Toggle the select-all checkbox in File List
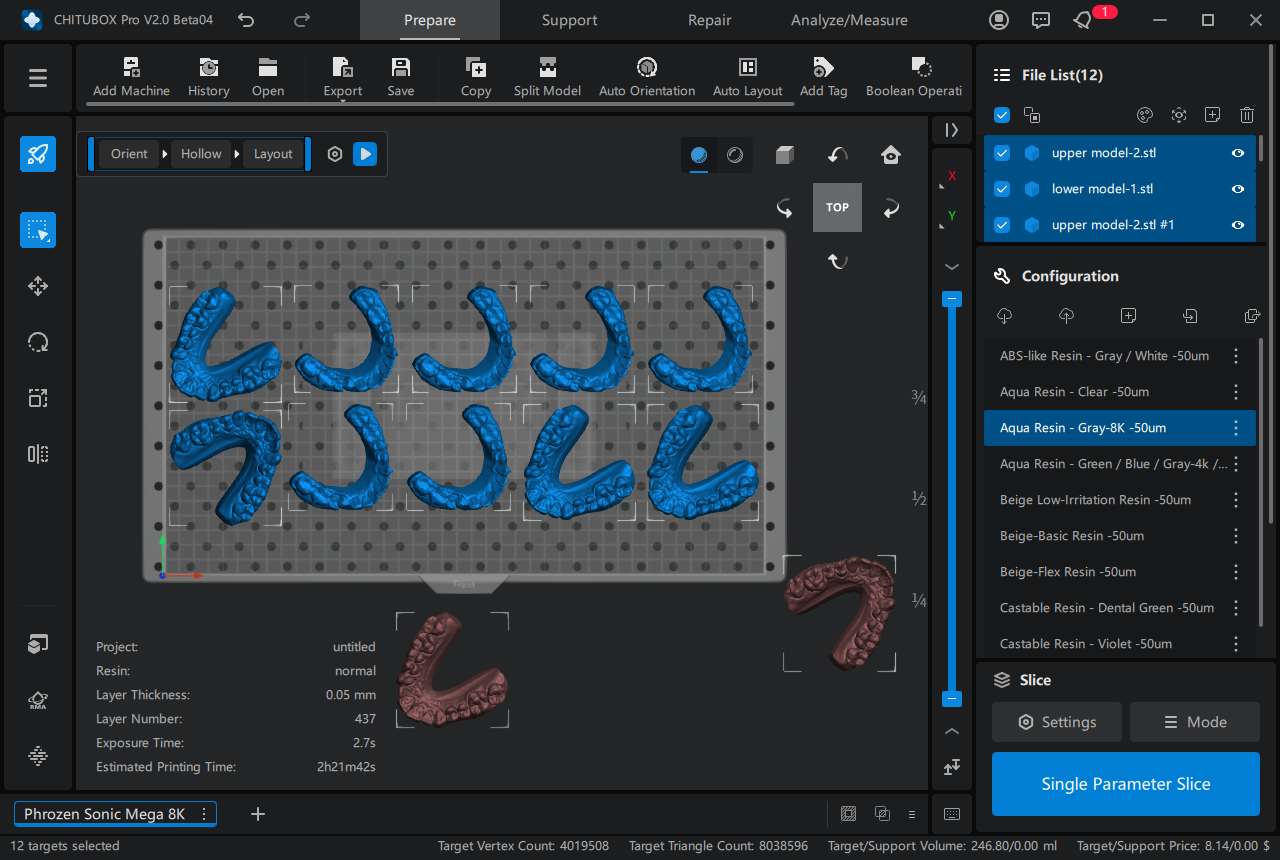 pyautogui.click(x=1002, y=115)
